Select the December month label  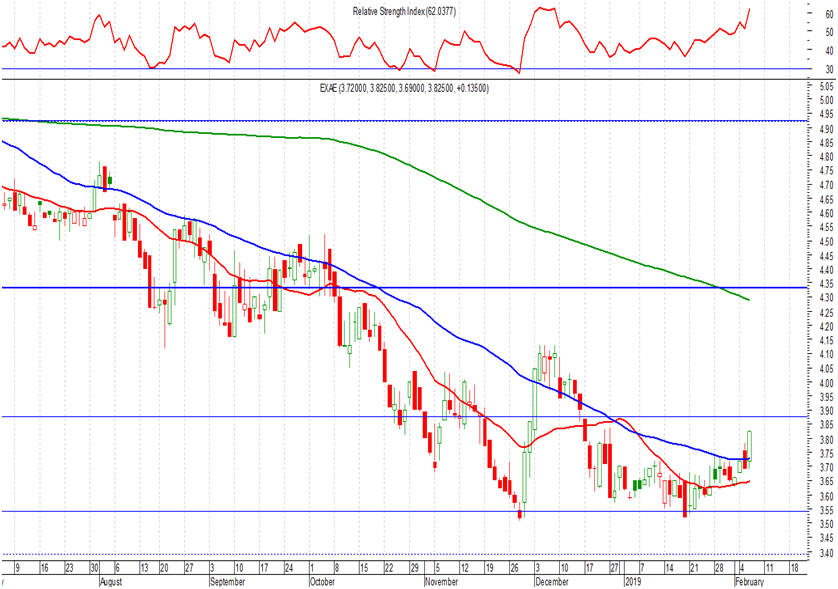point(552,582)
